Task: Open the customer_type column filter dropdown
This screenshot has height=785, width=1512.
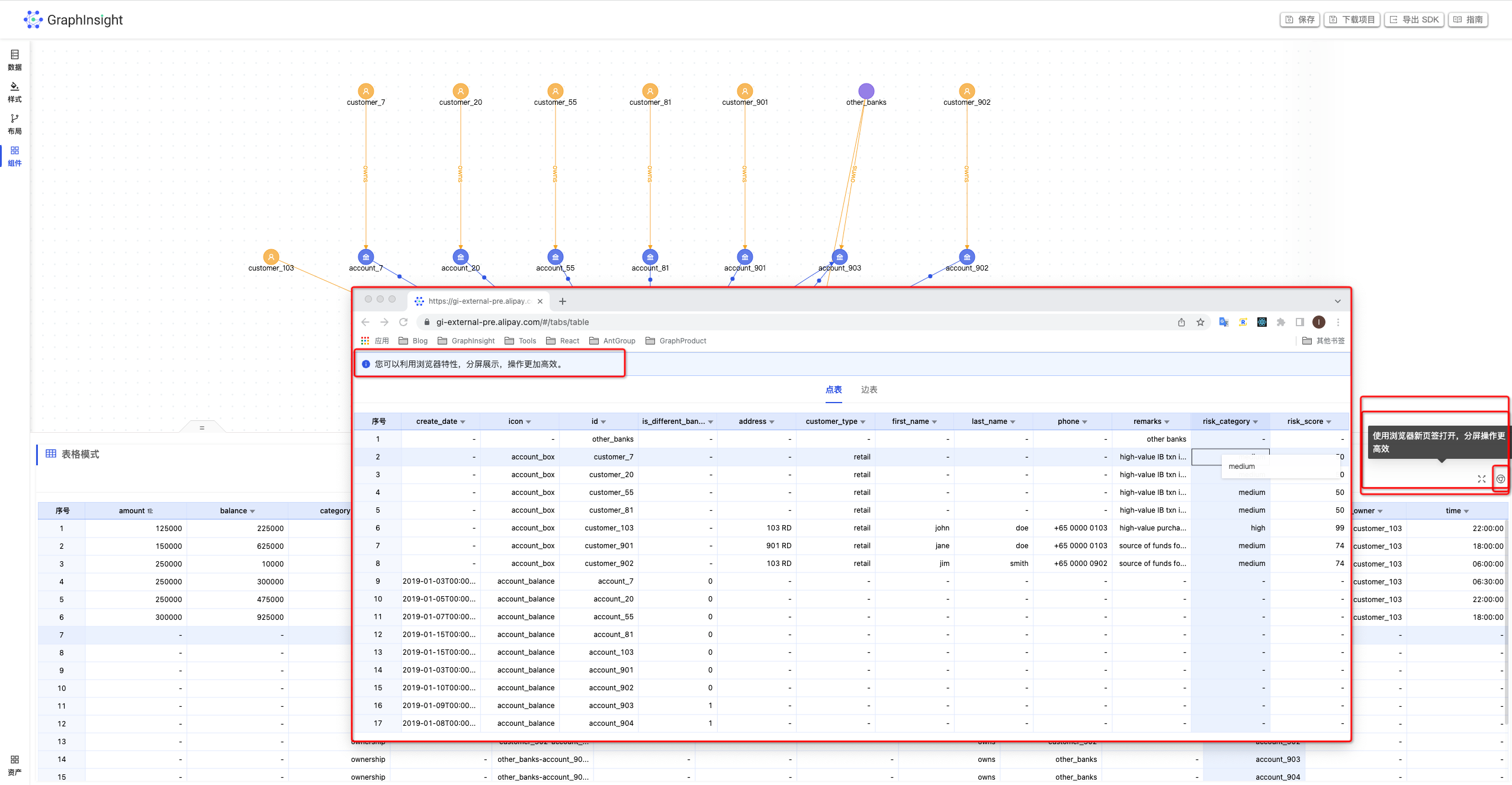Action: coord(863,422)
